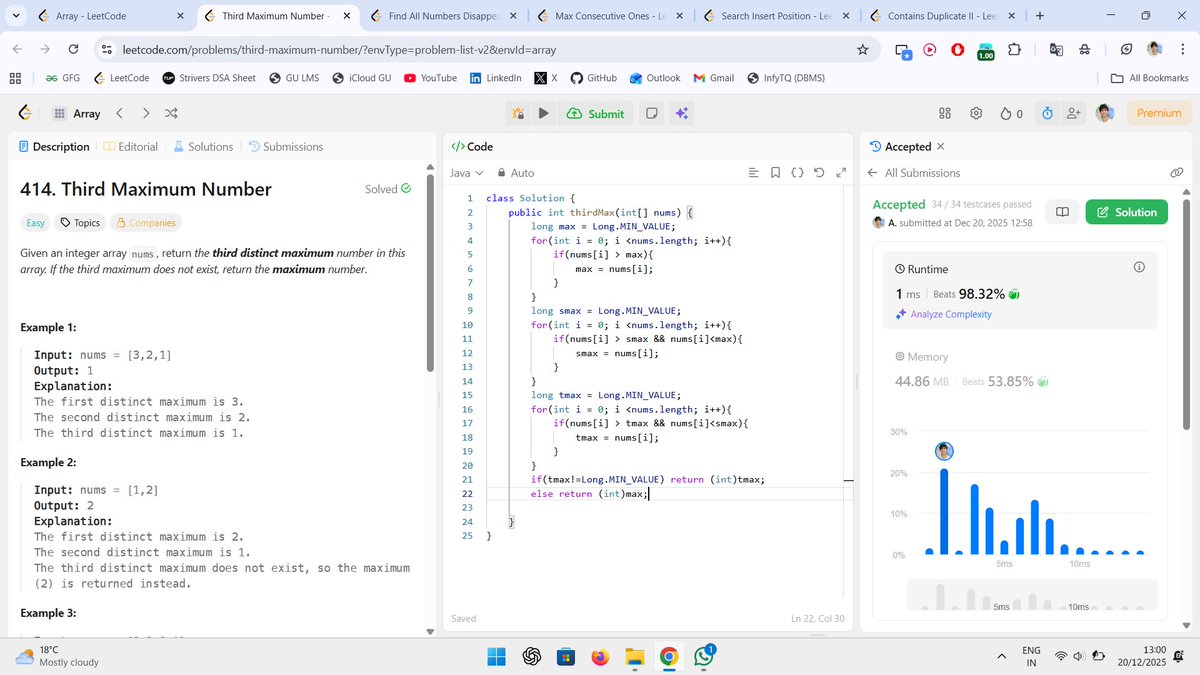Image resolution: width=1200 pixels, height=675 pixels.
Task: Open Strivers DSA Sheet bookmark
Action: pyautogui.click(x=208, y=78)
